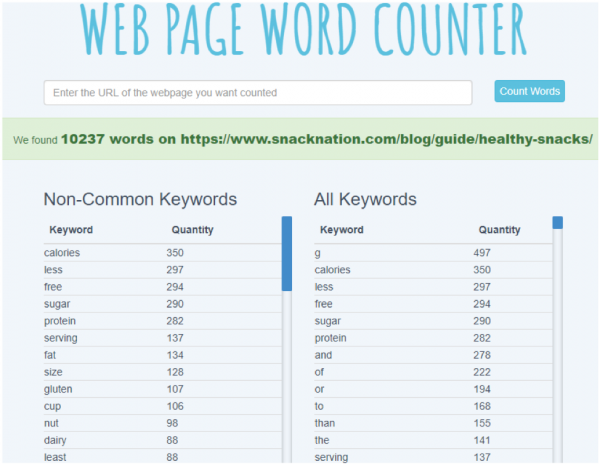The image size is (600, 464).
Task: Select 'sugar' in Non-Common Keywords list
Action: pos(57,304)
